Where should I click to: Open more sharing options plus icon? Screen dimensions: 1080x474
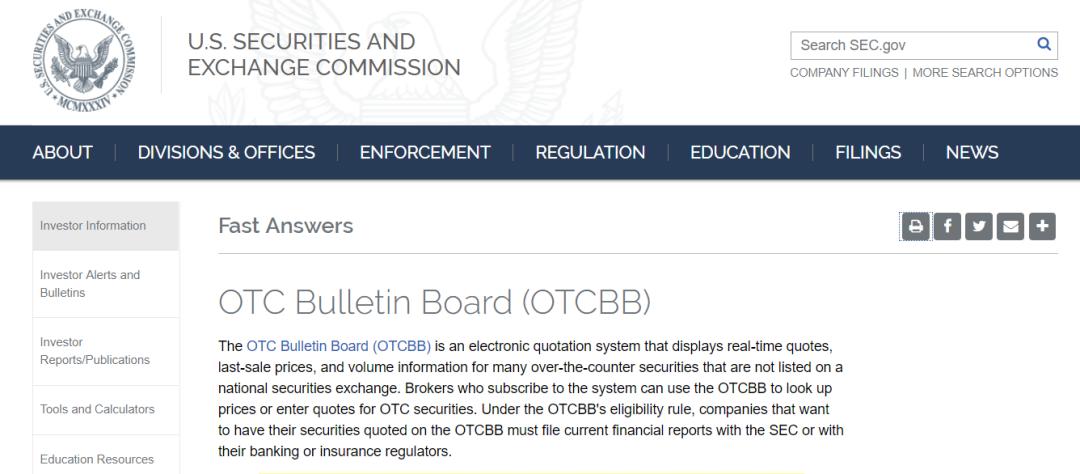1043,227
